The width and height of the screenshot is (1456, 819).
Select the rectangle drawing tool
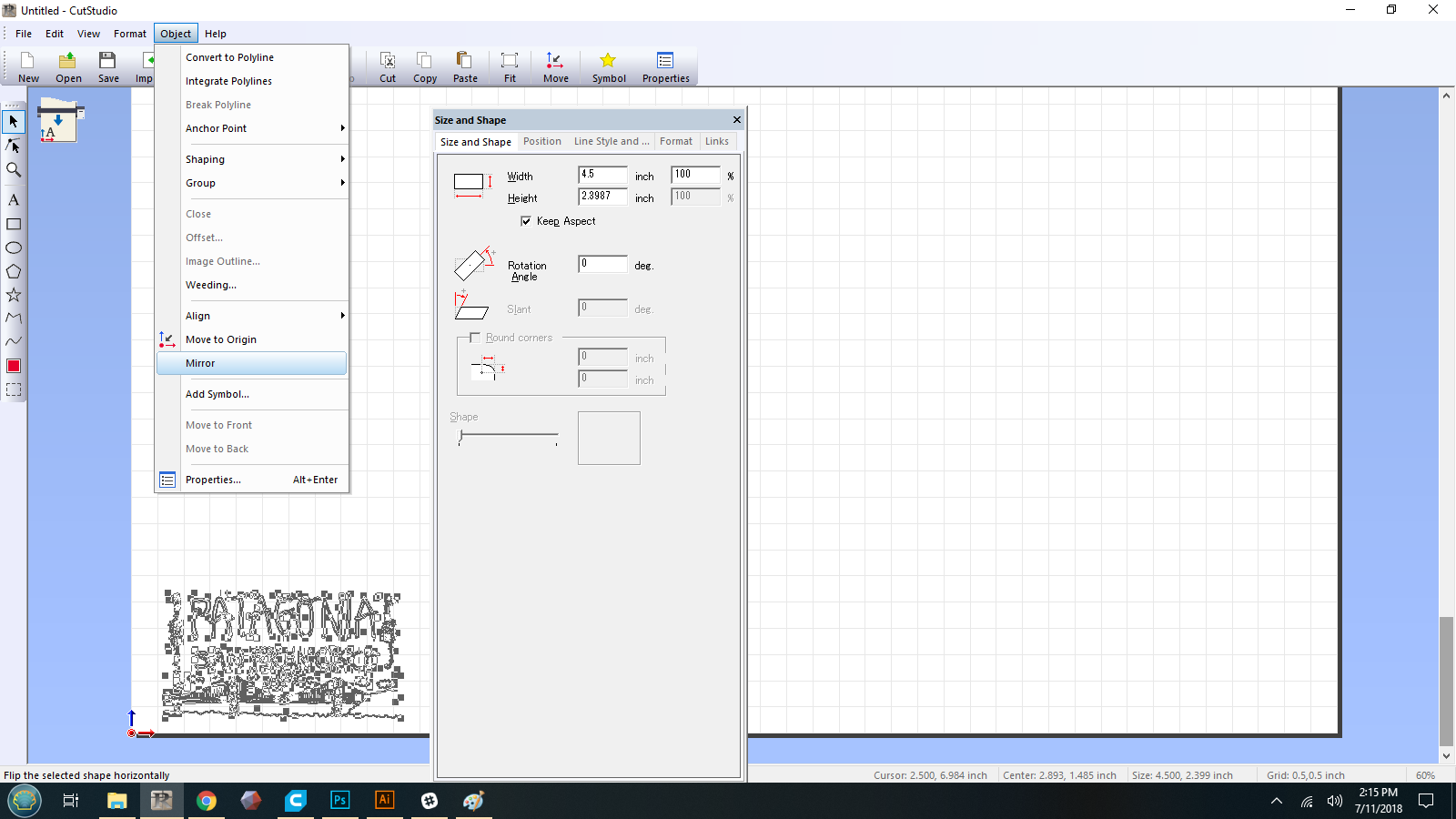click(14, 224)
